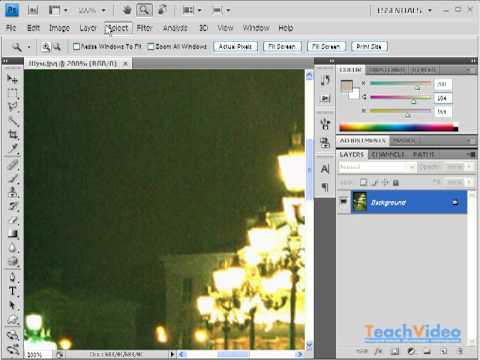The width and height of the screenshot is (480, 360).
Task: Open the Image menu
Action: 59,28
